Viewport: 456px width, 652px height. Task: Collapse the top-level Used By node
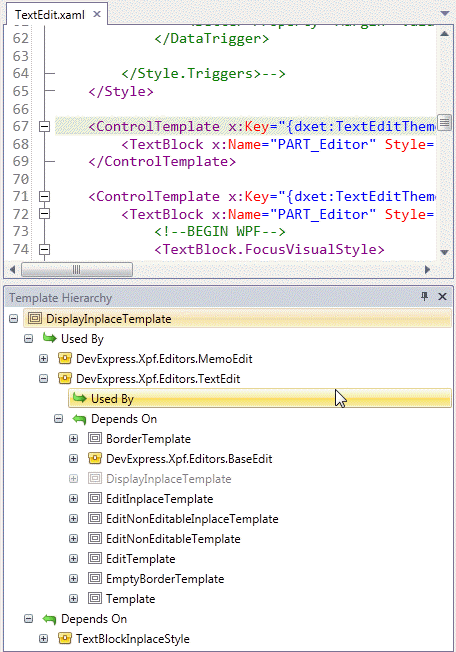28,339
